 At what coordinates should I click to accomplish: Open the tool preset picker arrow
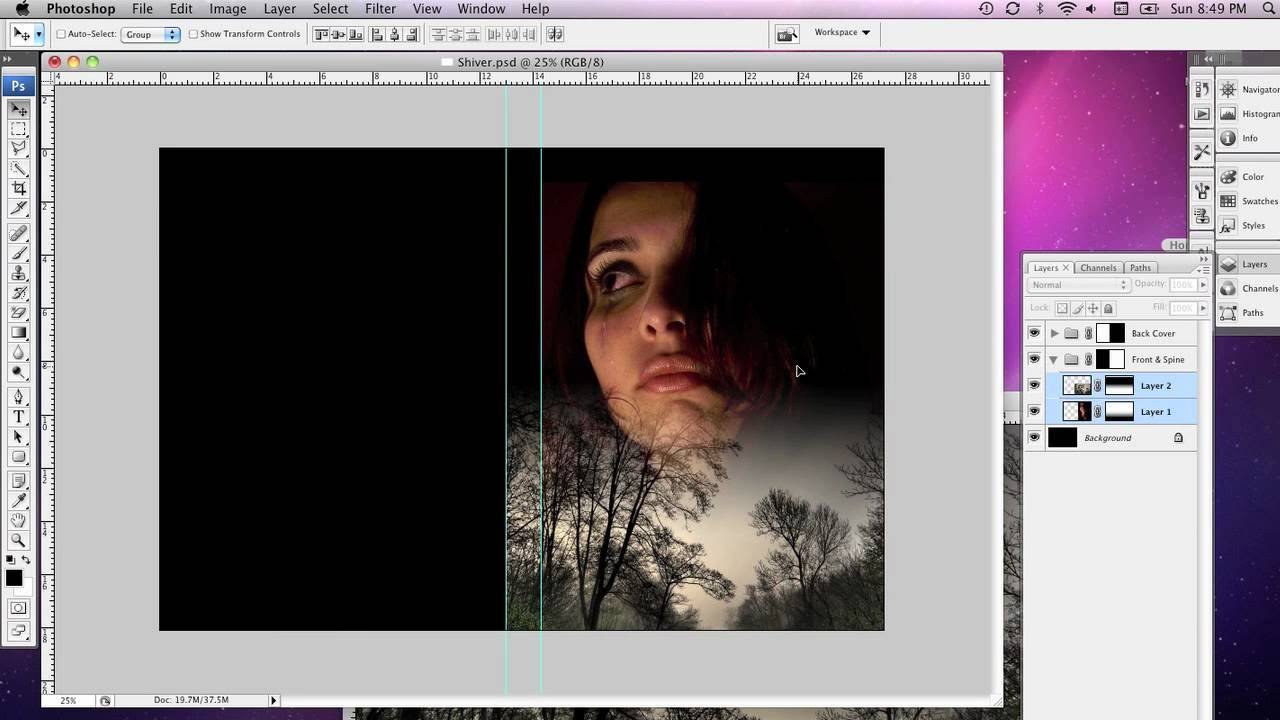[39, 34]
